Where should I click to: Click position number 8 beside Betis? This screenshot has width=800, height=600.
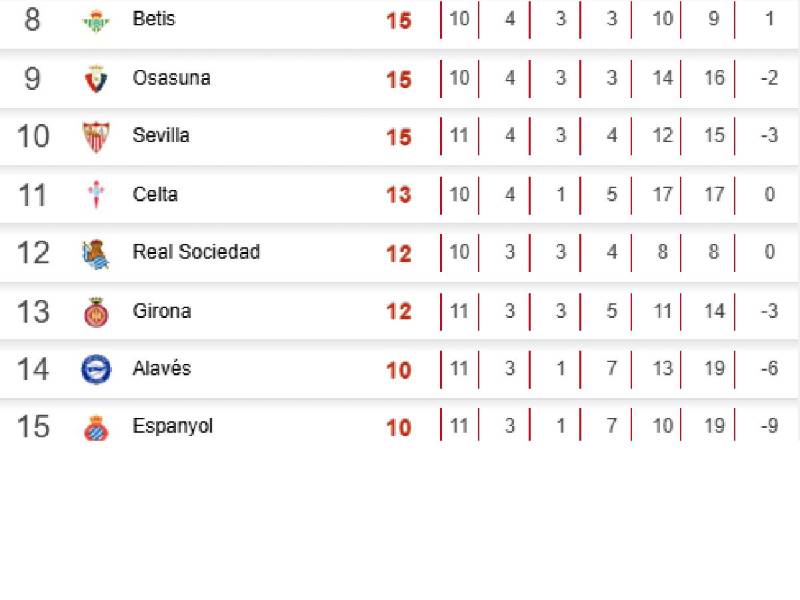(32, 20)
